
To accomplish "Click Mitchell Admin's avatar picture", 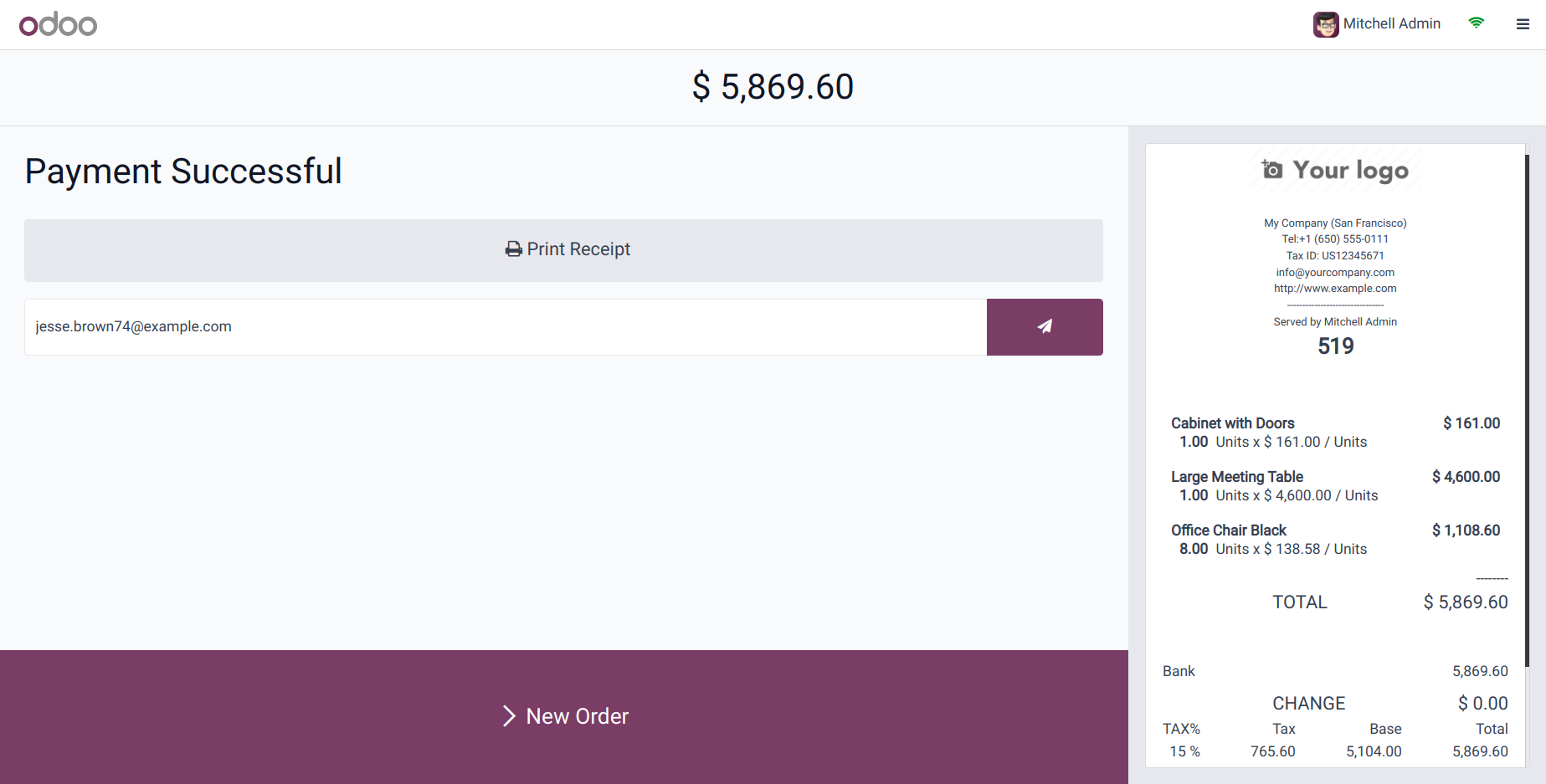I will [x=1325, y=24].
